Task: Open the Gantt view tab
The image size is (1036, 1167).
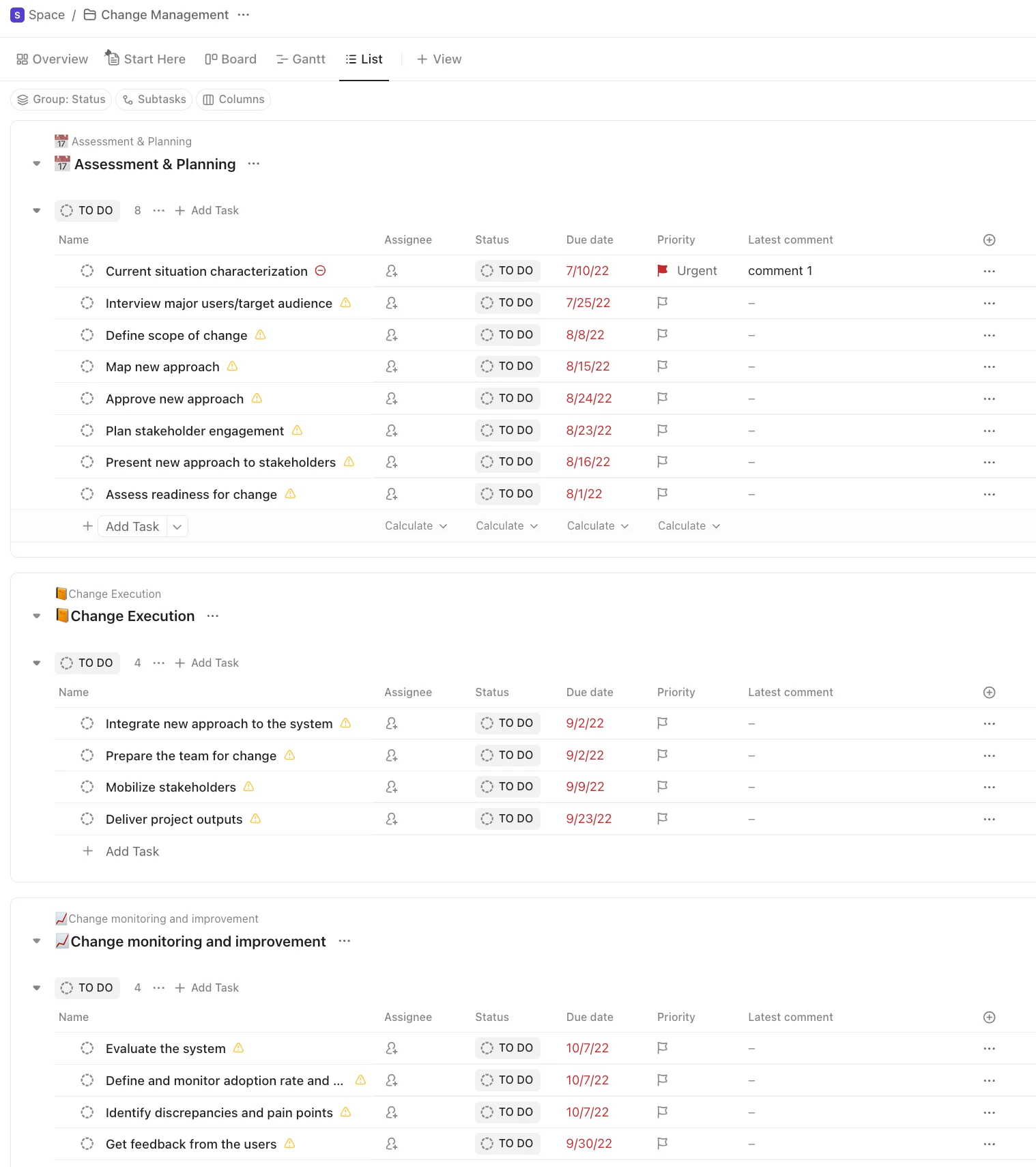Action: pos(301,59)
